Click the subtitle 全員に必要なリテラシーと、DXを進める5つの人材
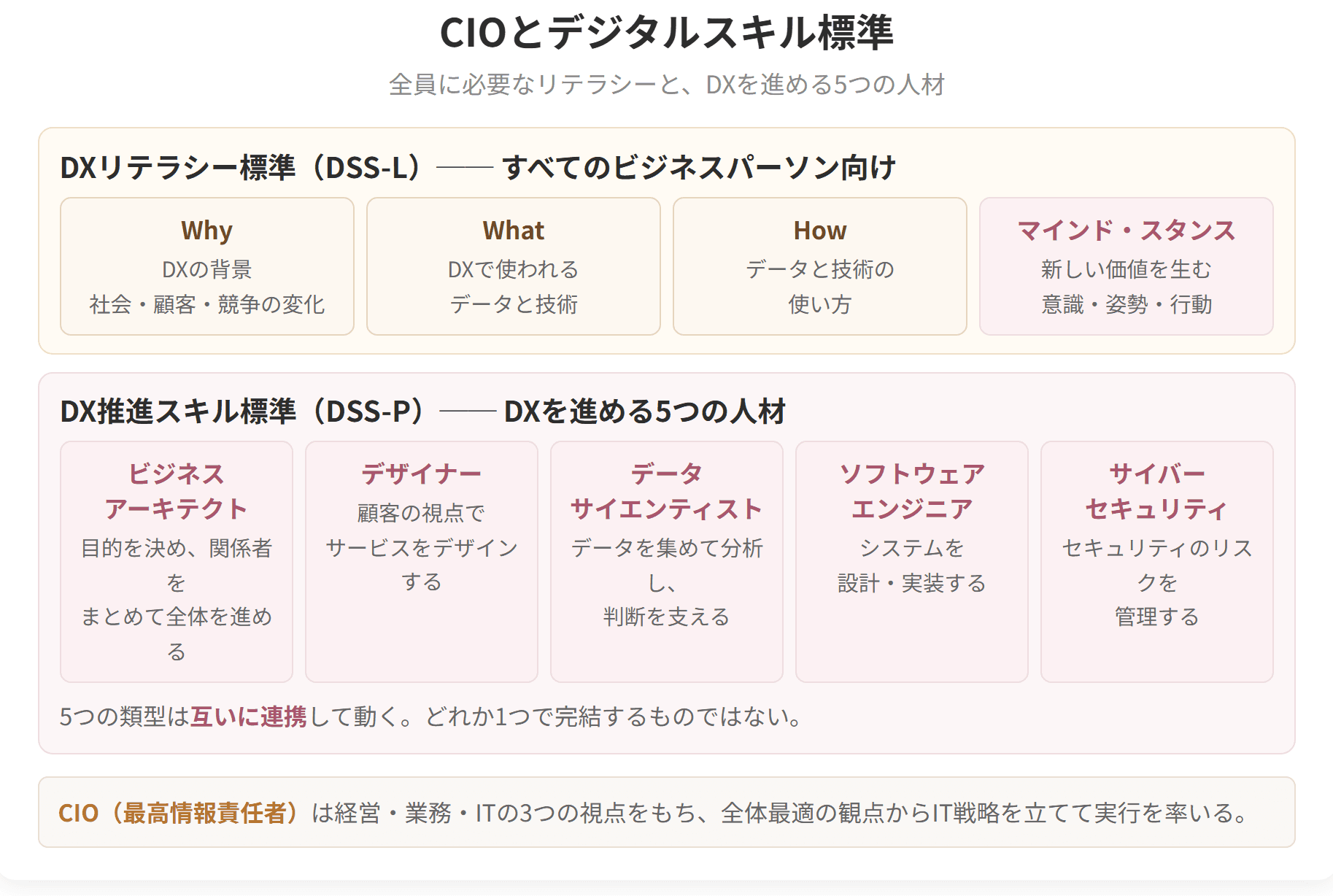This screenshot has width=1333, height=896. click(666, 85)
